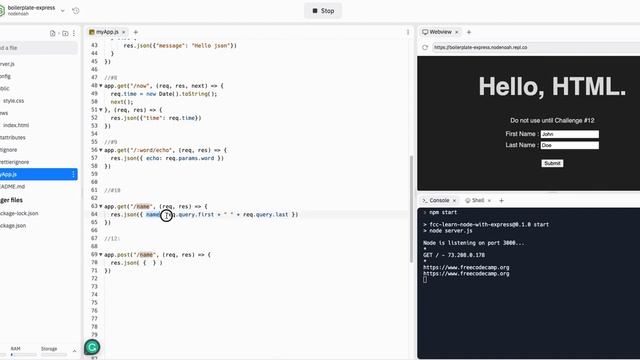Click the Hello, HTML. heading
The height and width of the screenshot is (360, 640).
552,87
